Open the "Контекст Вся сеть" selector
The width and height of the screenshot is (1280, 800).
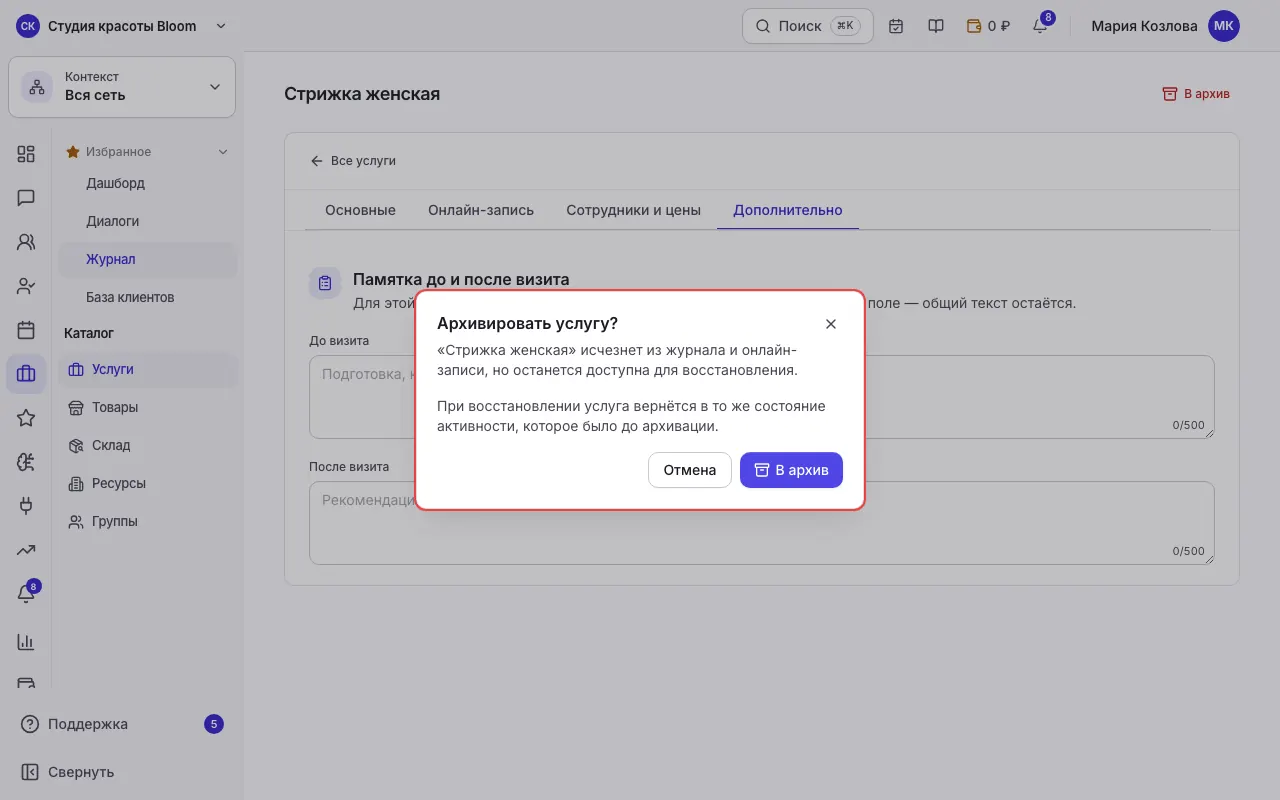click(x=122, y=87)
